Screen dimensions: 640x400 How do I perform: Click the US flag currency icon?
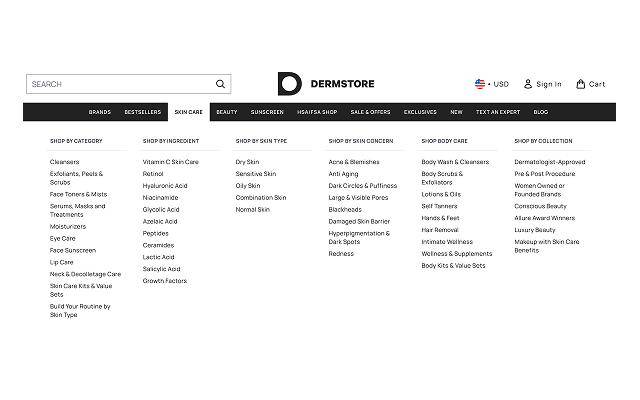click(x=480, y=84)
